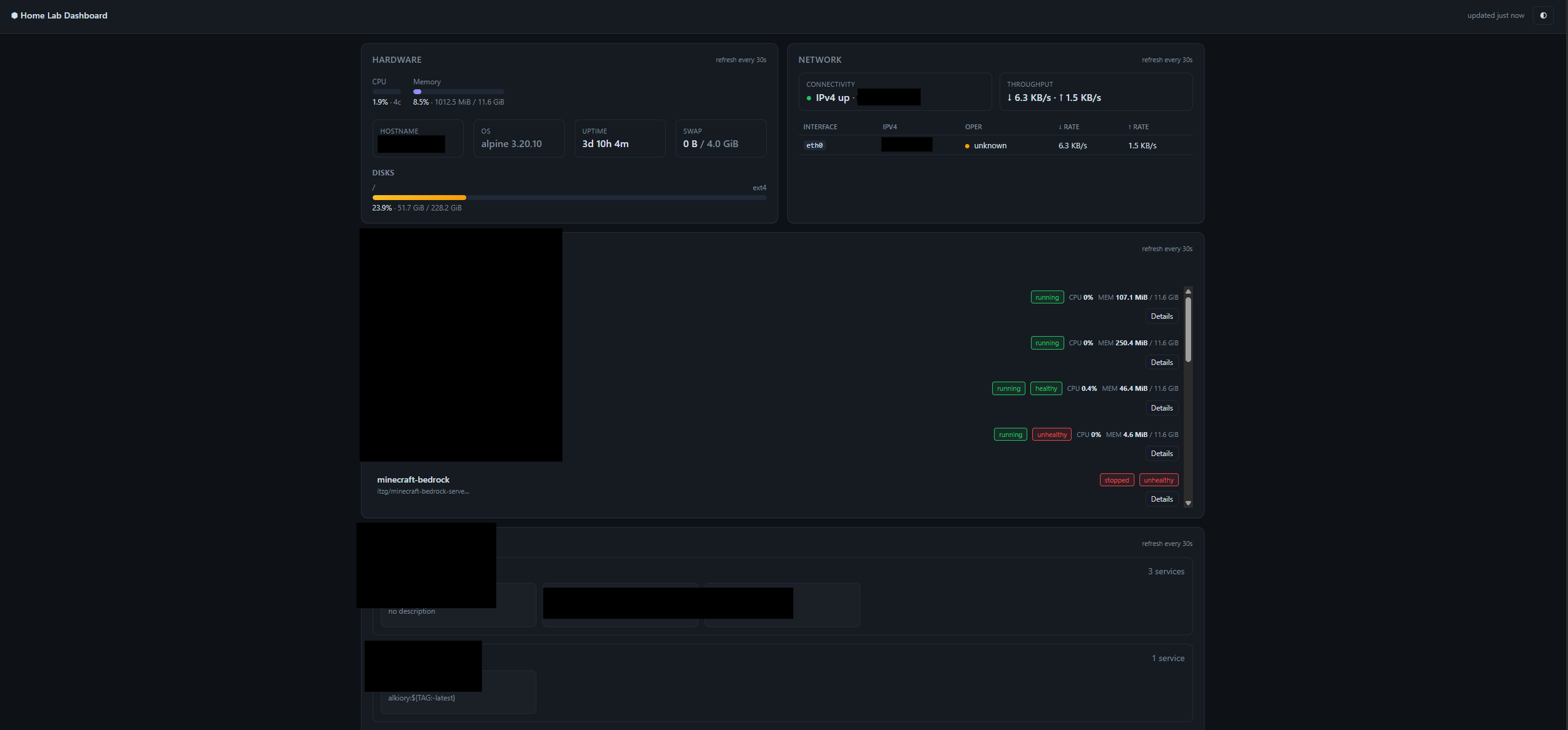This screenshot has height=730, width=1568.
Task: Click 'refresh every 30s' in services panel
Action: (x=1167, y=544)
